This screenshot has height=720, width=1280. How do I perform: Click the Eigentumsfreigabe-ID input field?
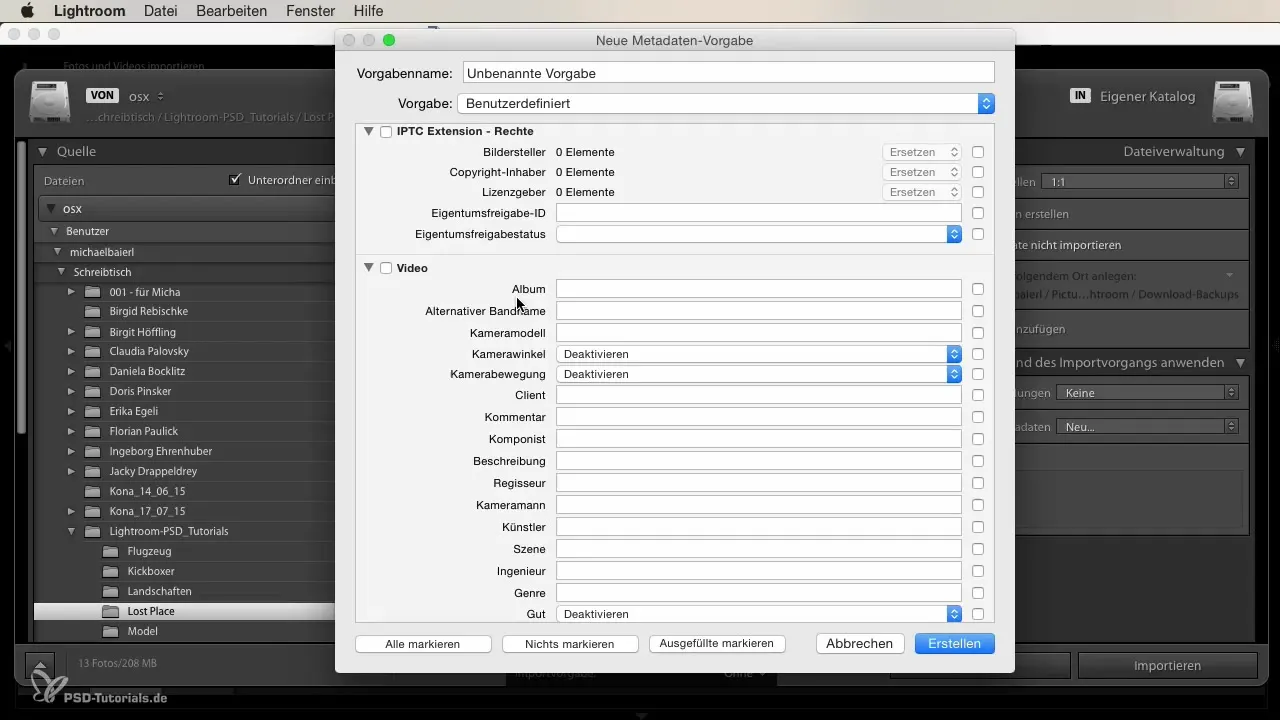pos(759,213)
